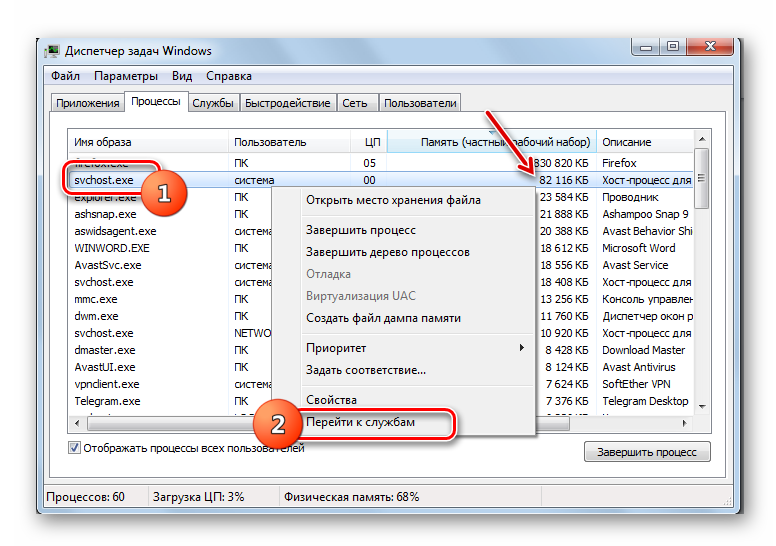Sort by Имя образа column header
Screen dimensions: 776x546
coord(148,142)
